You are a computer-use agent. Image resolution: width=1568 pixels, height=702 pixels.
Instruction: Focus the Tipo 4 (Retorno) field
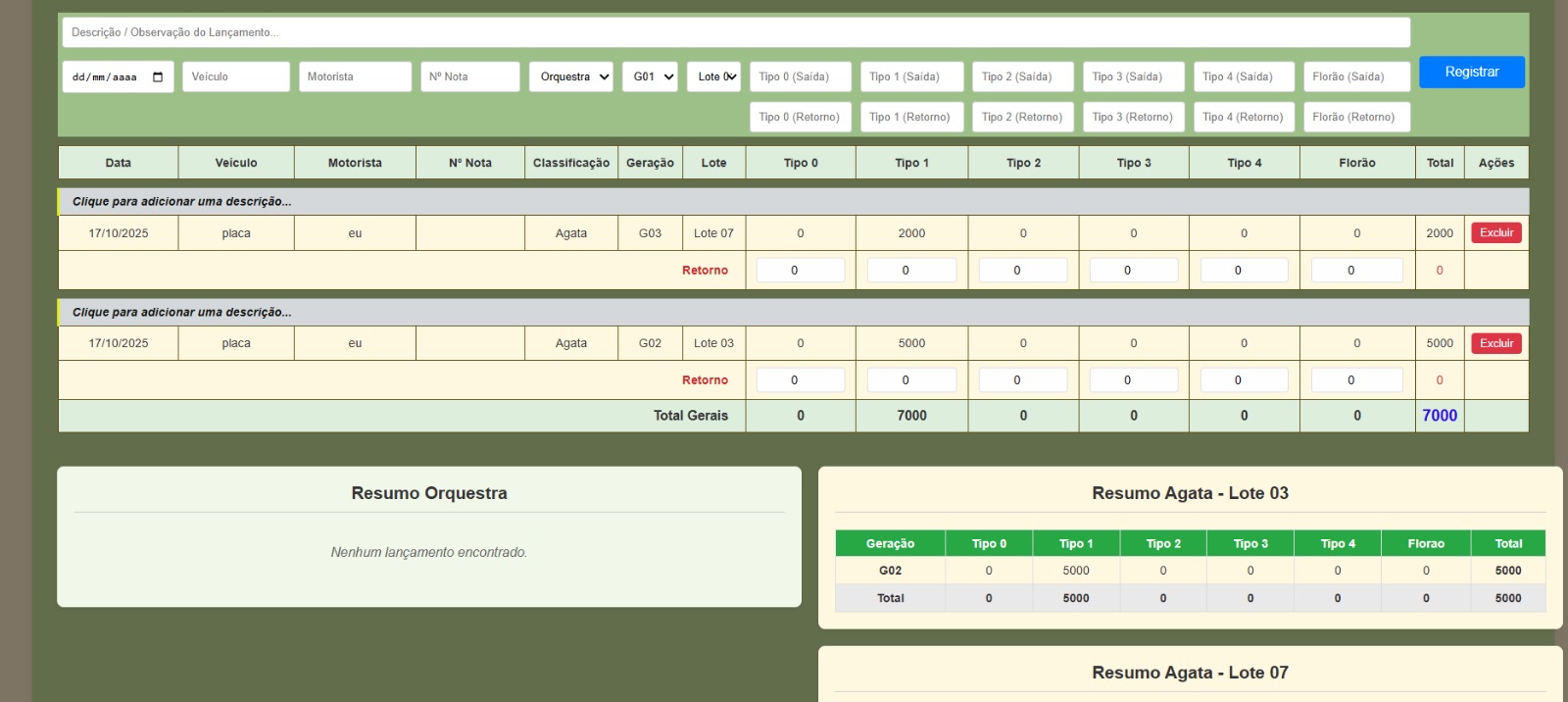click(x=1245, y=117)
